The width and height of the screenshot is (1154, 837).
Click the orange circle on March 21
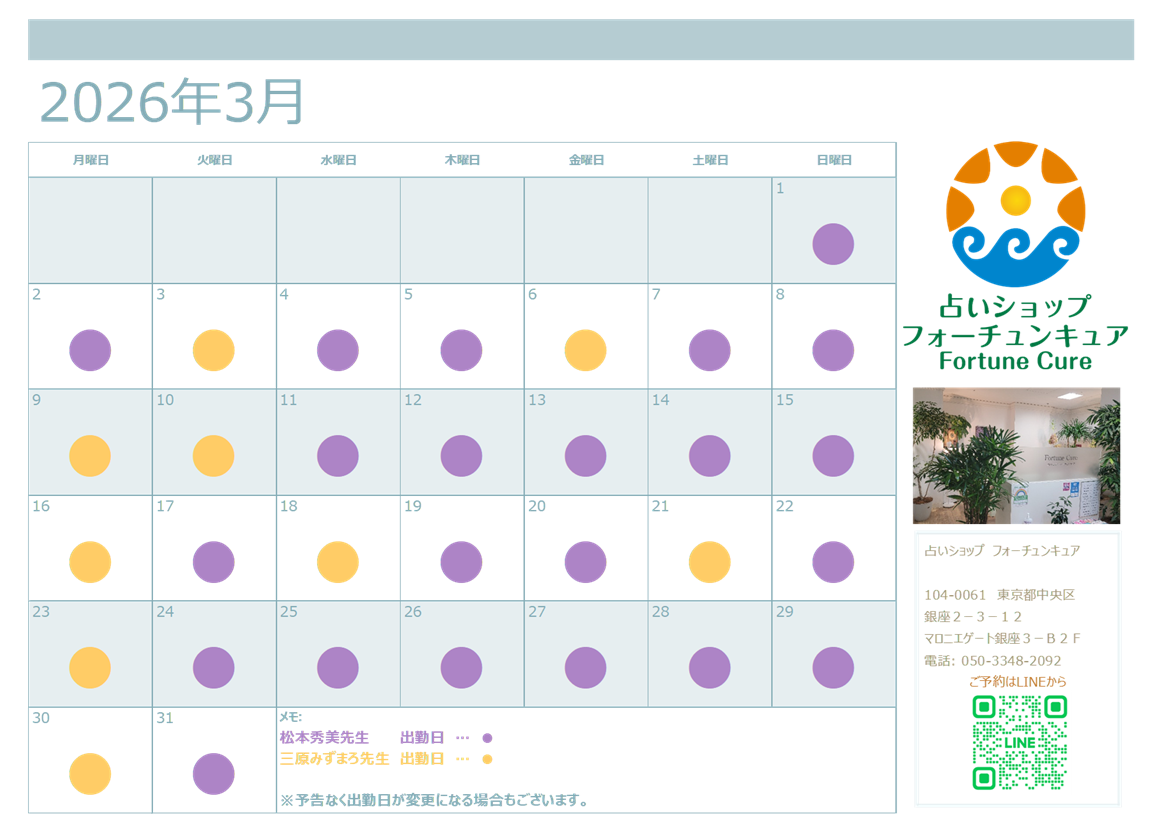pyautogui.click(x=709, y=562)
